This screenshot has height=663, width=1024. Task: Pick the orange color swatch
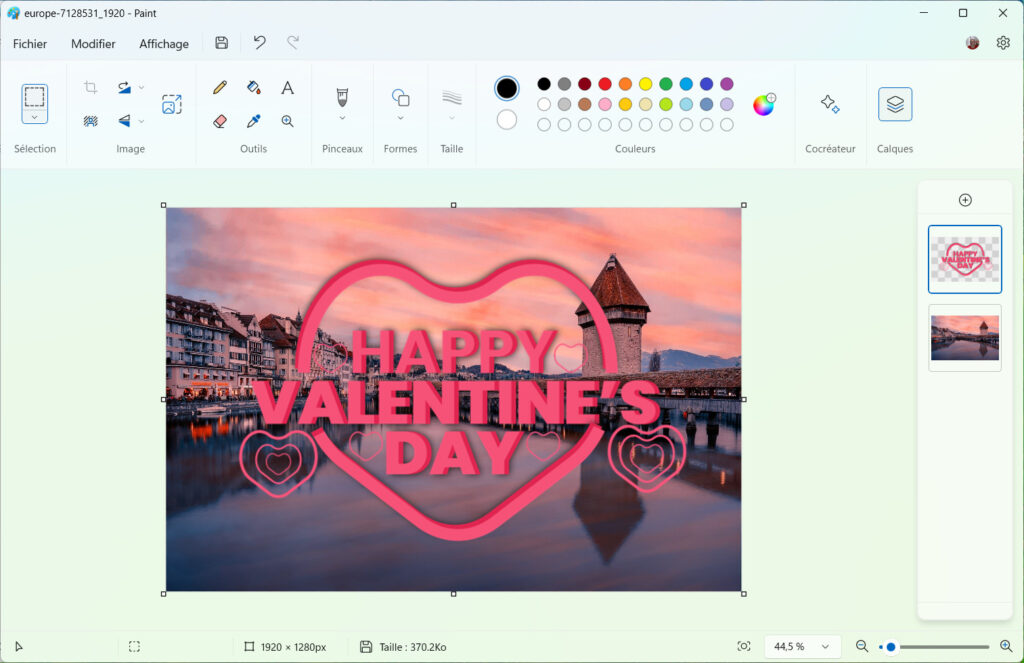pos(625,84)
